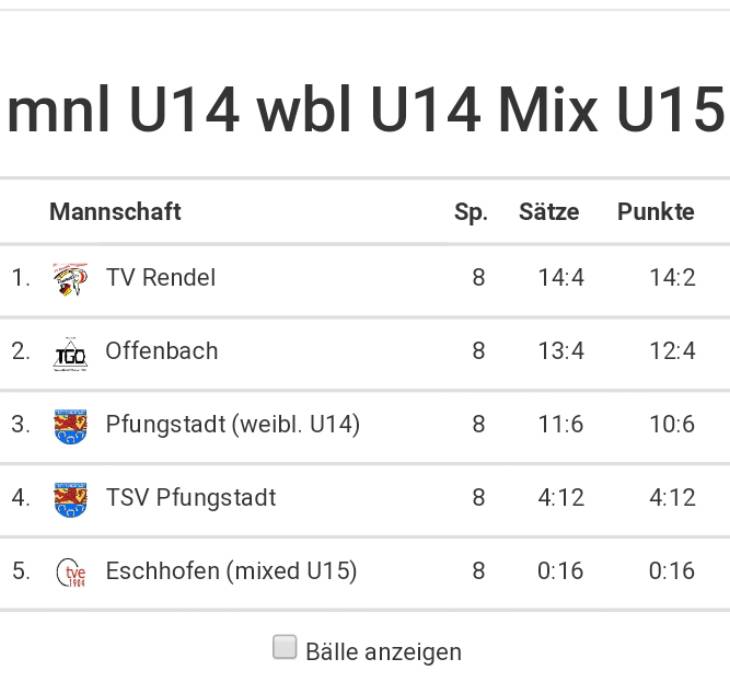This screenshot has height=694, width=730.
Task: Open the TV Rendel team name
Action: coord(160,278)
